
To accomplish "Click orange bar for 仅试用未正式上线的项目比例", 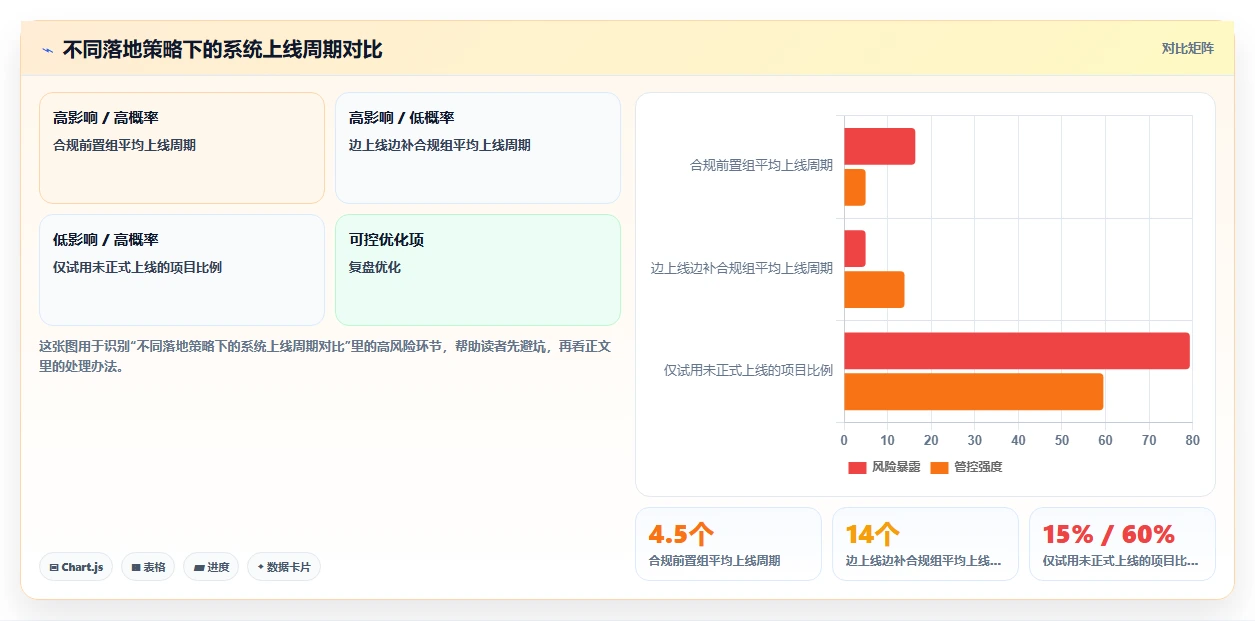I will (973, 391).
